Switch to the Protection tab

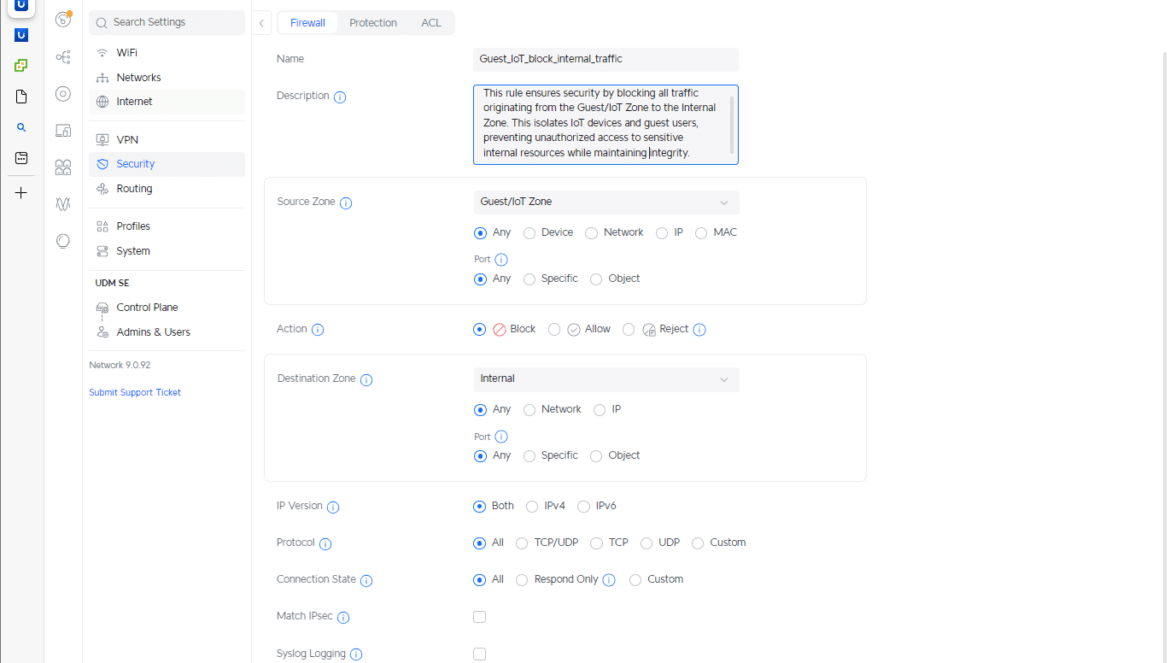coord(373,23)
